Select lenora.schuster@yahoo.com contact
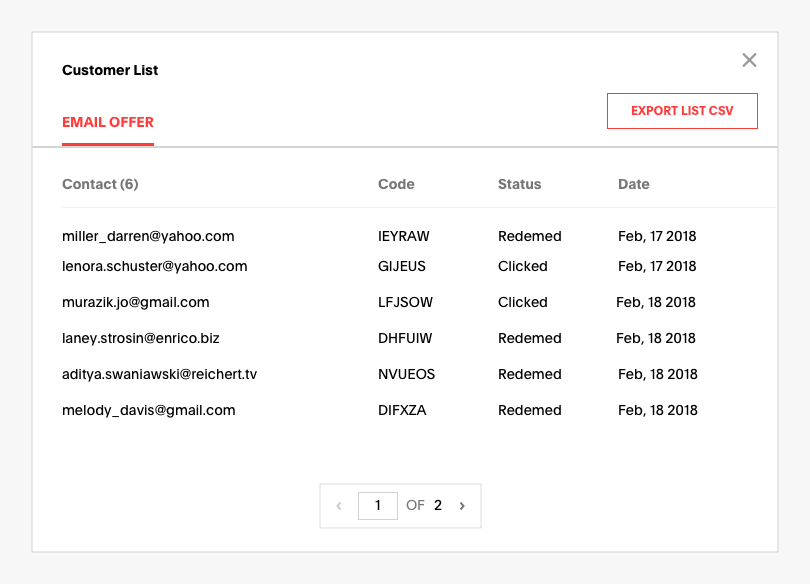This screenshot has width=810, height=584. pos(154,266)
